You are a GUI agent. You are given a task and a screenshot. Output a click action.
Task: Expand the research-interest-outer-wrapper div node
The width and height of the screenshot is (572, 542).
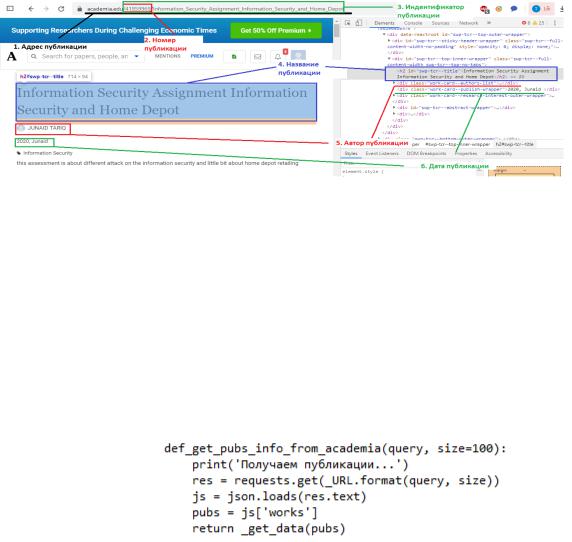point(394,96)
